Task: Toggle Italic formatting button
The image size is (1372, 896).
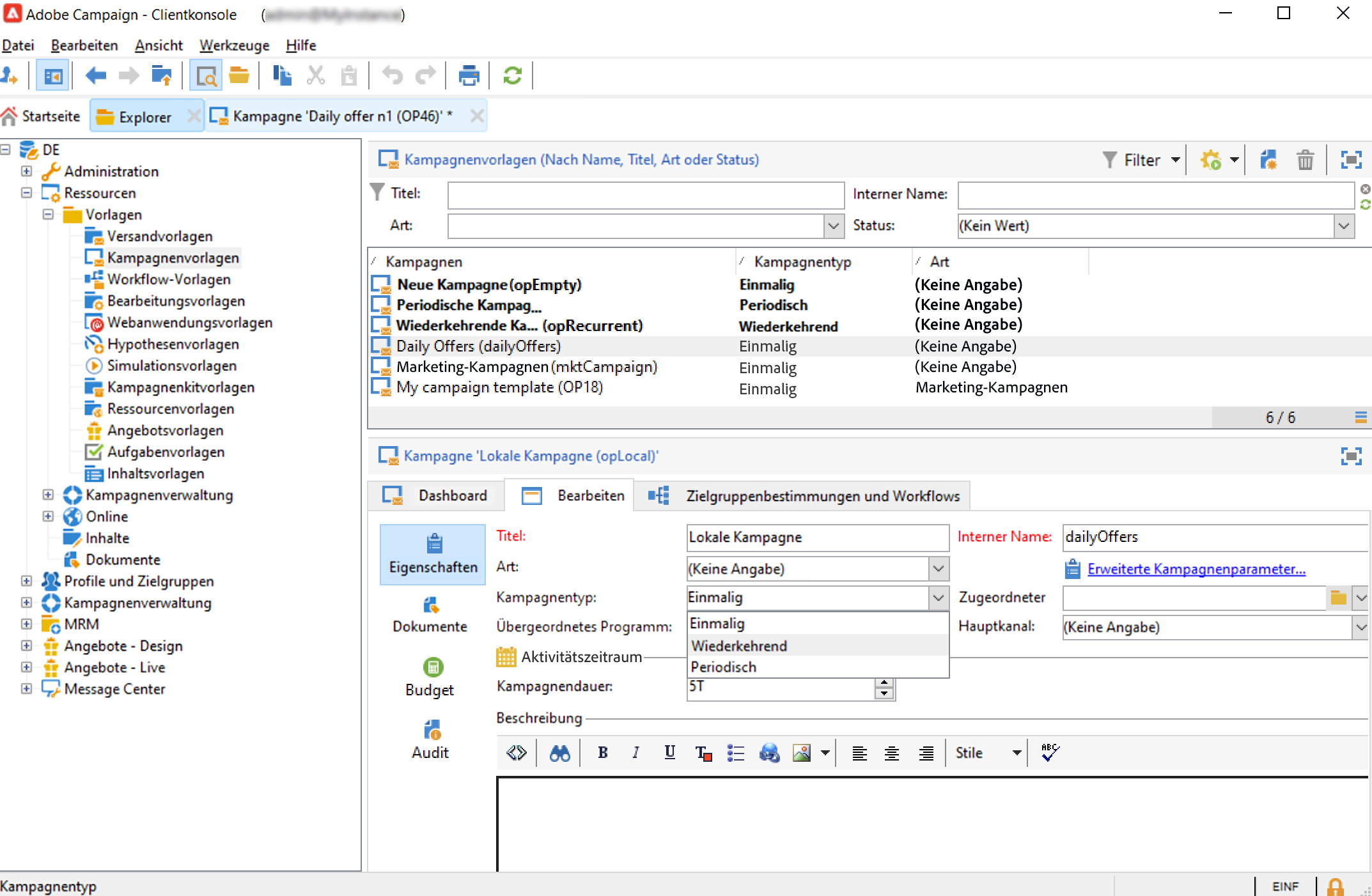Action: pos(635,753)
